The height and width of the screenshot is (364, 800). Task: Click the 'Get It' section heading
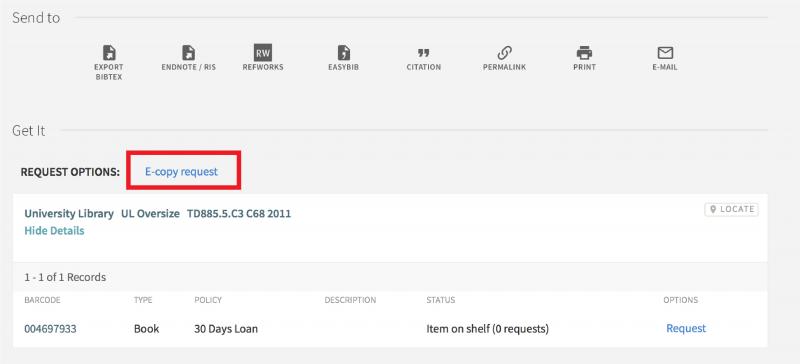(x=29, y=131)
